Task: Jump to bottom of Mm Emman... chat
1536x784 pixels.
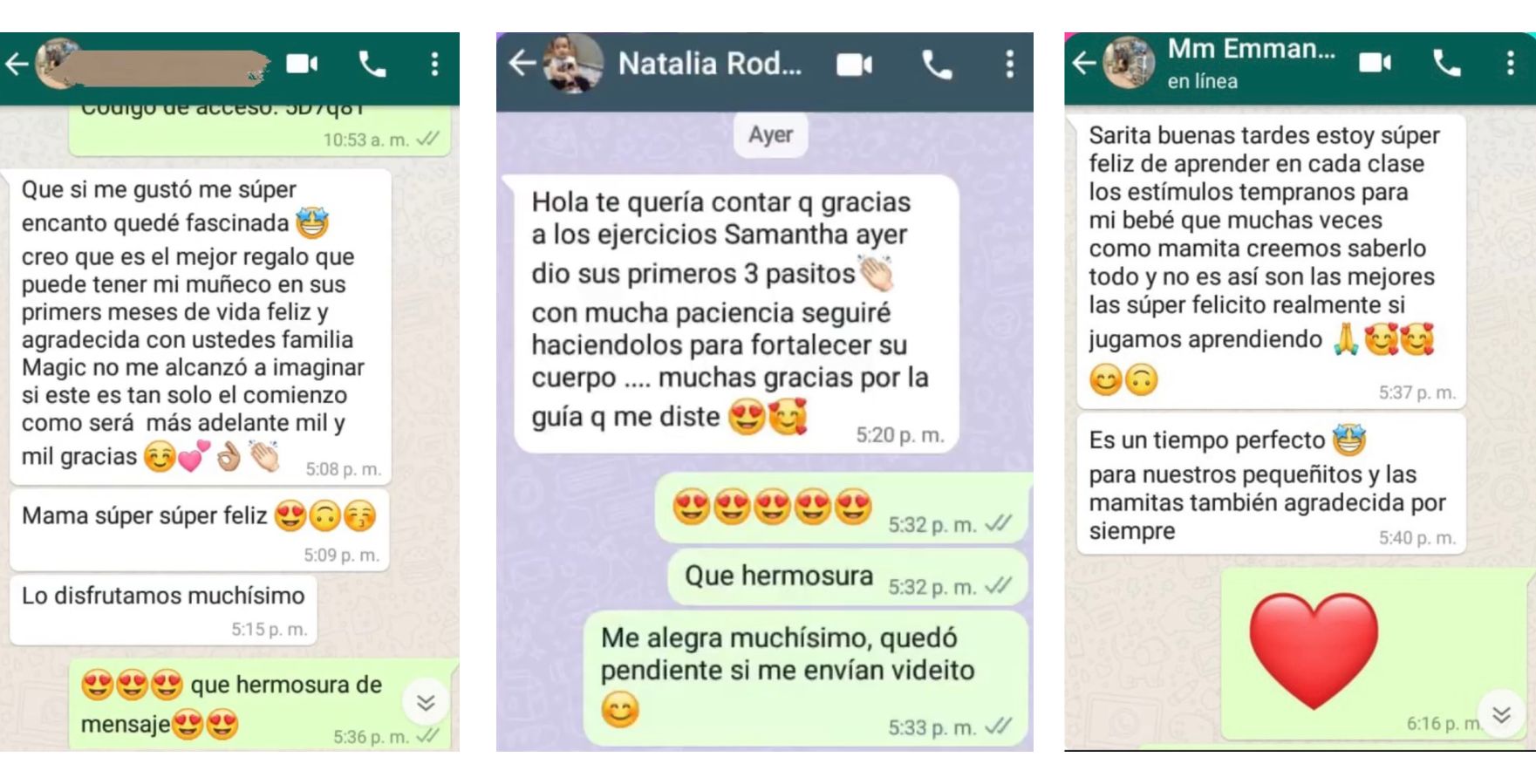Action: [1501, 715]
